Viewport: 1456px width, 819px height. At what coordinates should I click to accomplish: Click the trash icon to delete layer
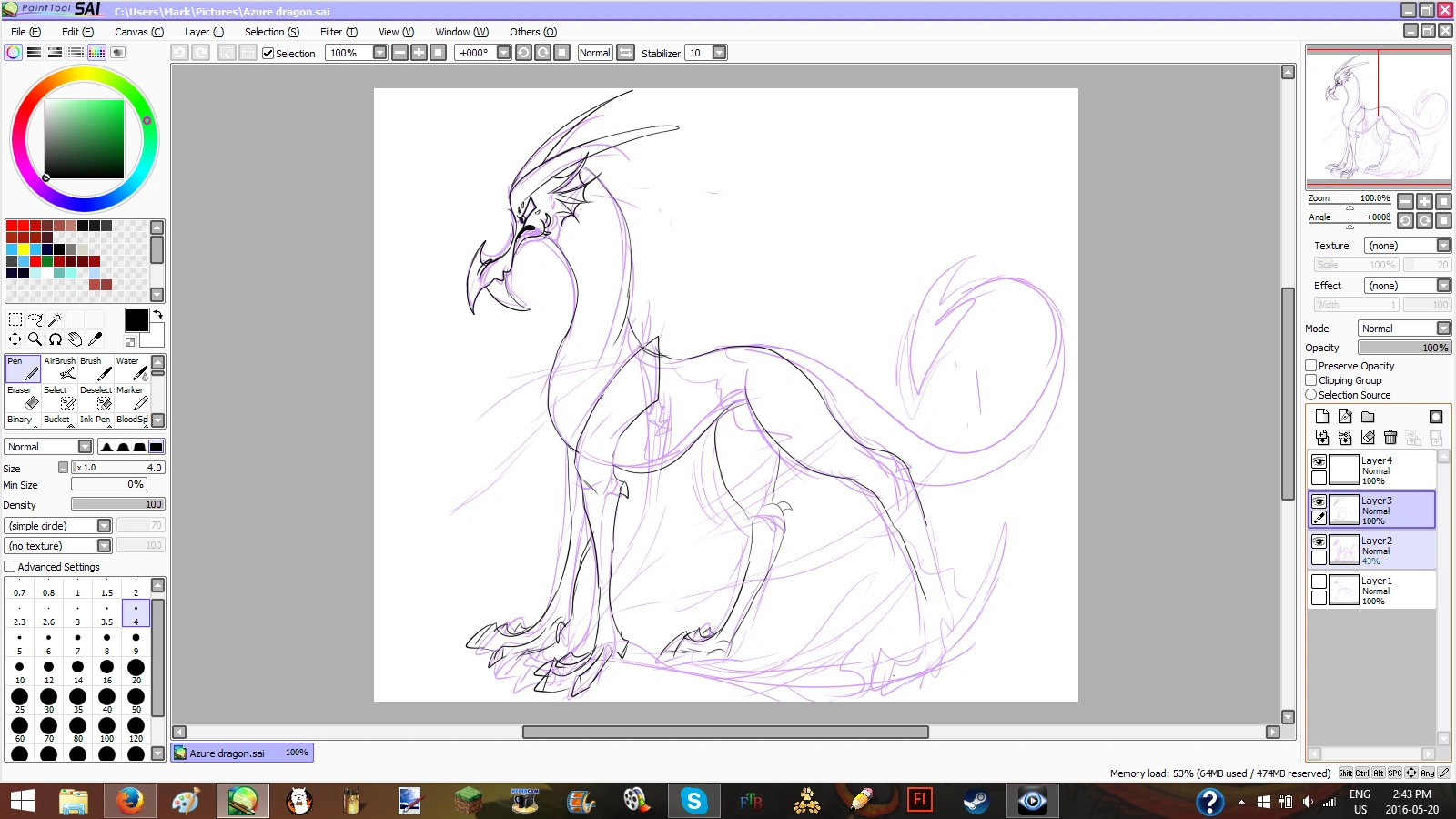tap(1390, 438)
